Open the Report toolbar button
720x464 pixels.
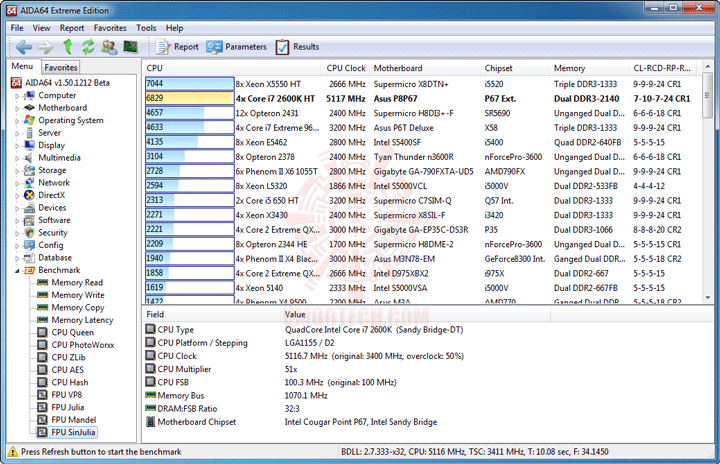177,47
